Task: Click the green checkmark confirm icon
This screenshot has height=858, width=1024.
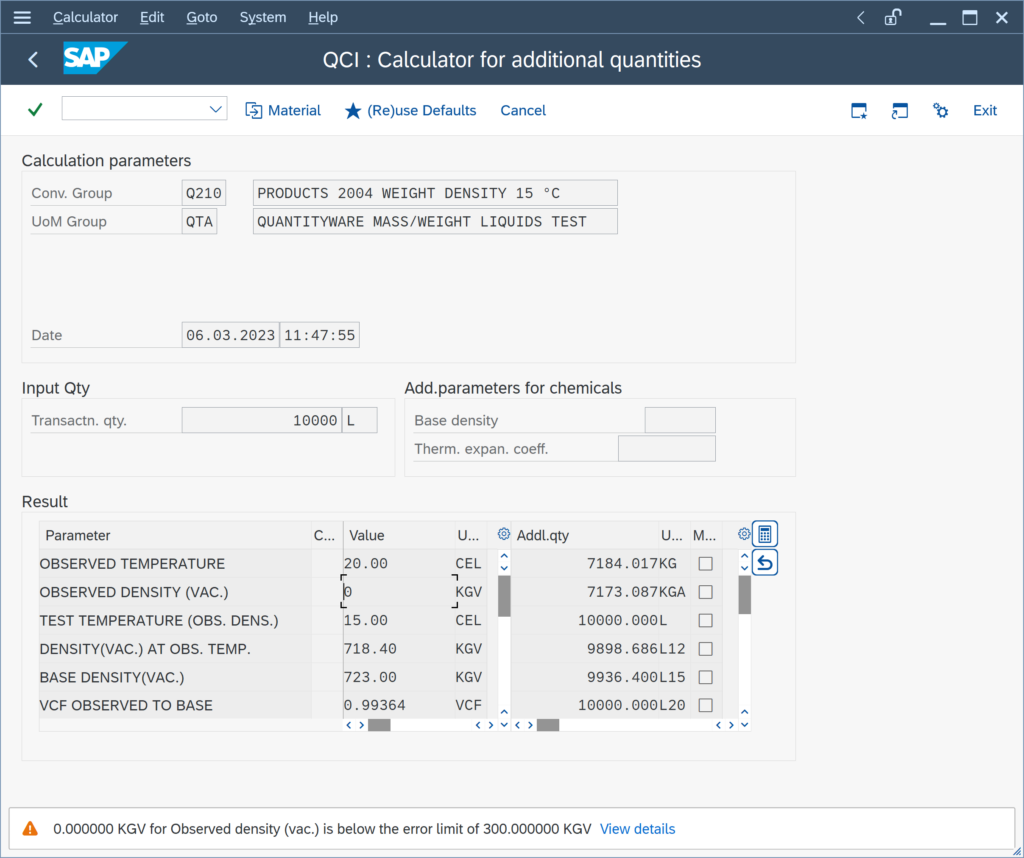Action: click(35, 109)
